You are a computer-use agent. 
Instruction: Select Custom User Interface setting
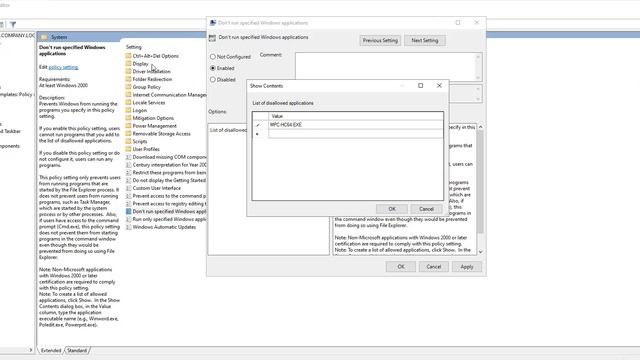[x=153, y=188]
